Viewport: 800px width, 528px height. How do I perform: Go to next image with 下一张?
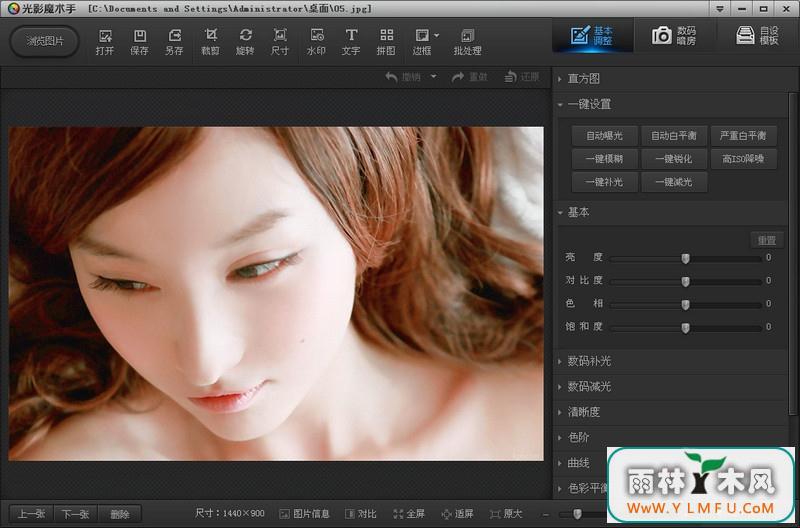point(75,514)
